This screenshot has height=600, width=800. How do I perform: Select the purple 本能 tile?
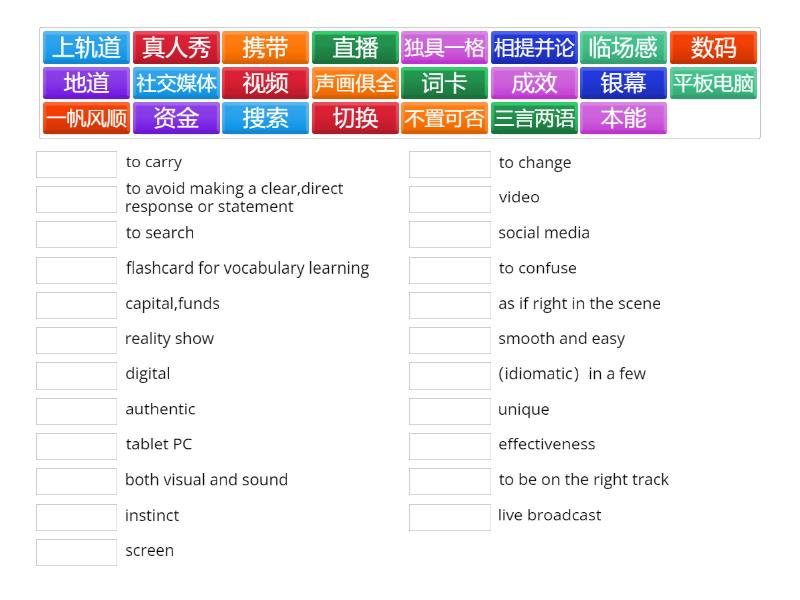(x=623, y=118)
